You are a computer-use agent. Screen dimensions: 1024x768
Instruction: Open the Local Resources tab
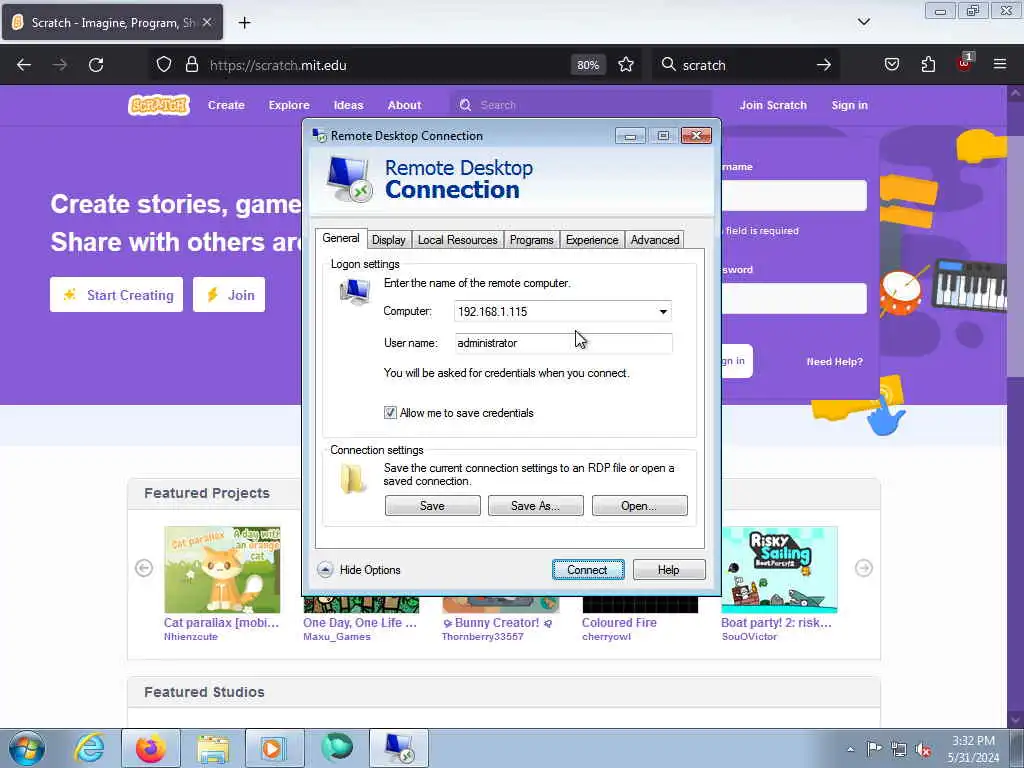click(x=457, y=240)
